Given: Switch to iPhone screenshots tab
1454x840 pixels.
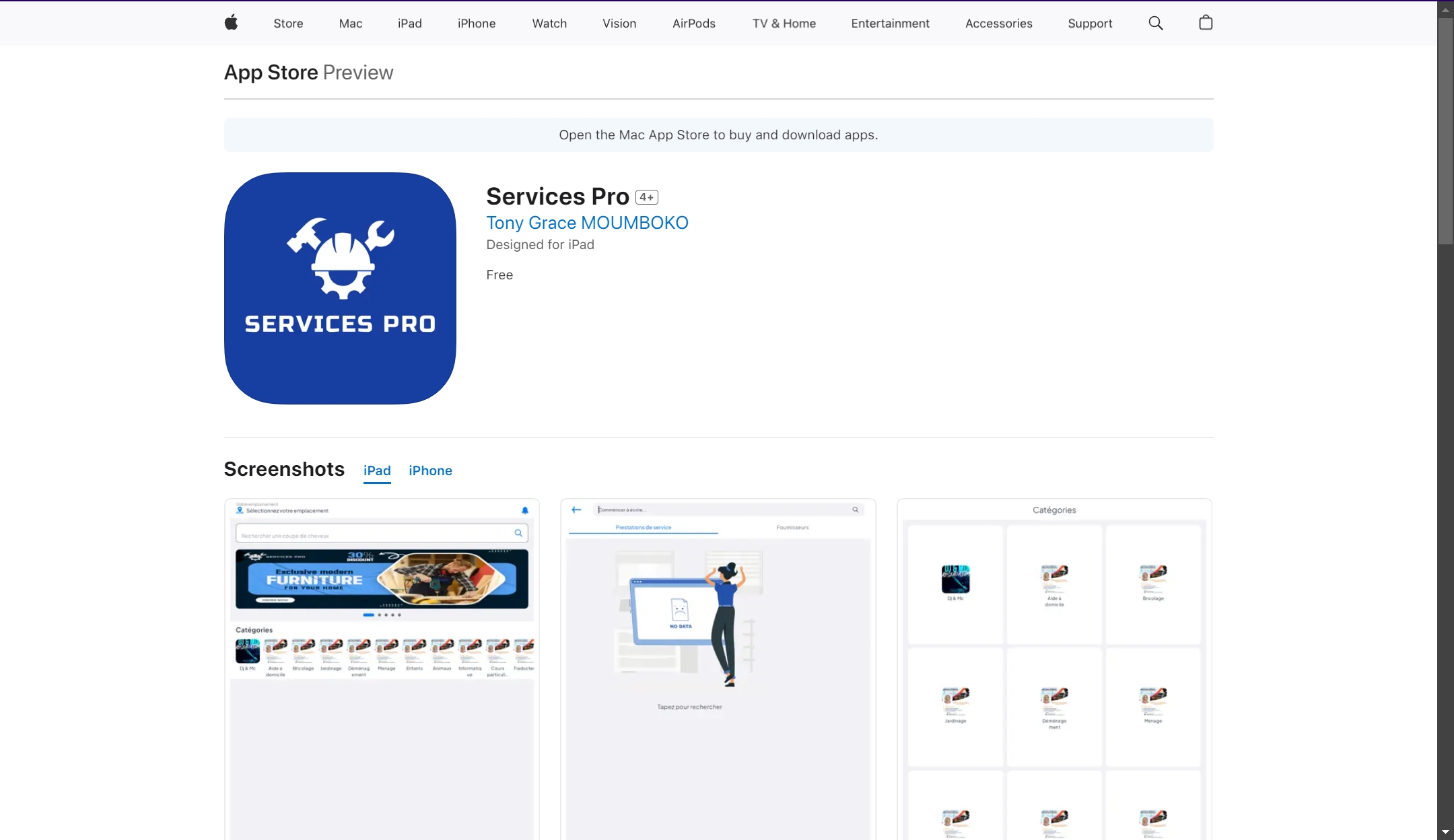Looking at the screenshot, I should [430, 470].
